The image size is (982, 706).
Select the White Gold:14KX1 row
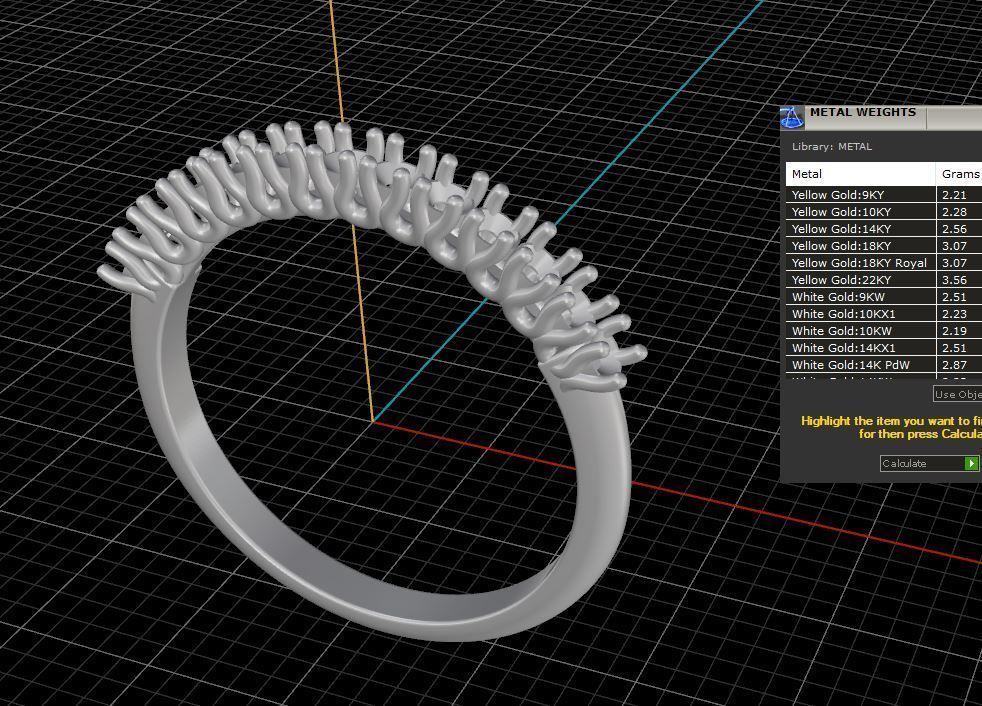pyautogui.click(x=884, y=347)
